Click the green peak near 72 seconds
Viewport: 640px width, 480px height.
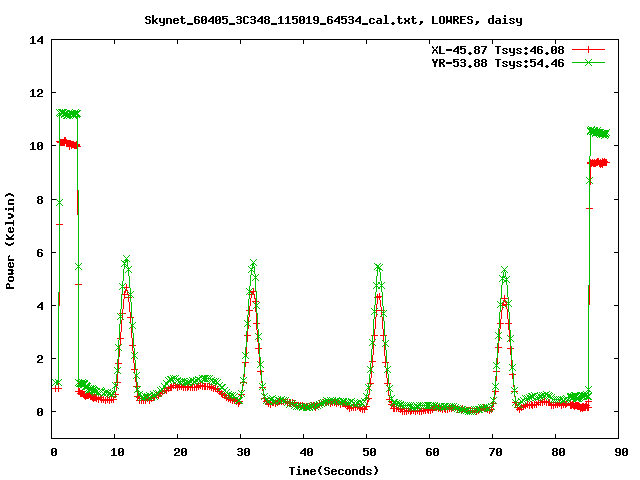coord(504,271)
